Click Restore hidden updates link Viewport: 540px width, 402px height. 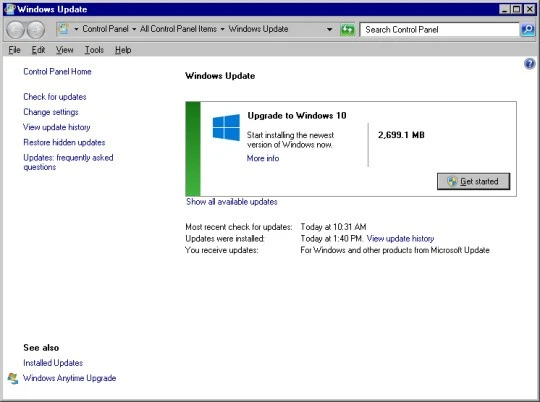click(x=64, y=142)
